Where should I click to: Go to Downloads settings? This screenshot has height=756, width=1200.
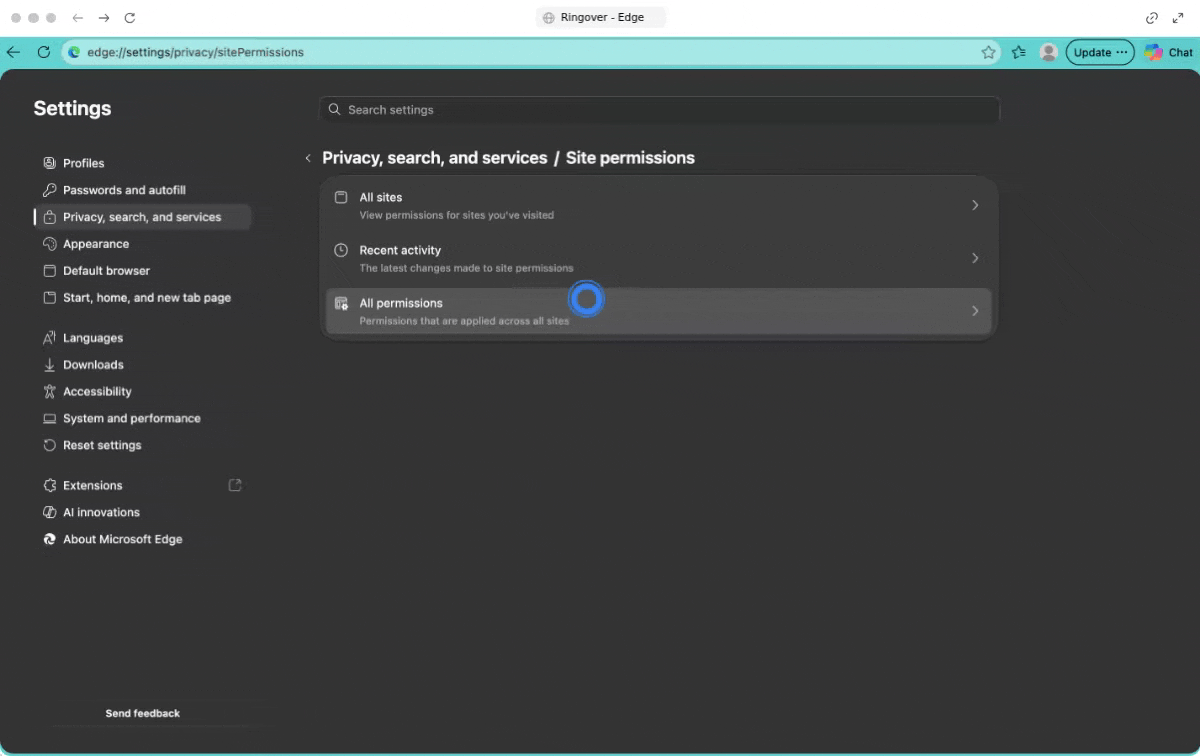click(x=93, y=365)
